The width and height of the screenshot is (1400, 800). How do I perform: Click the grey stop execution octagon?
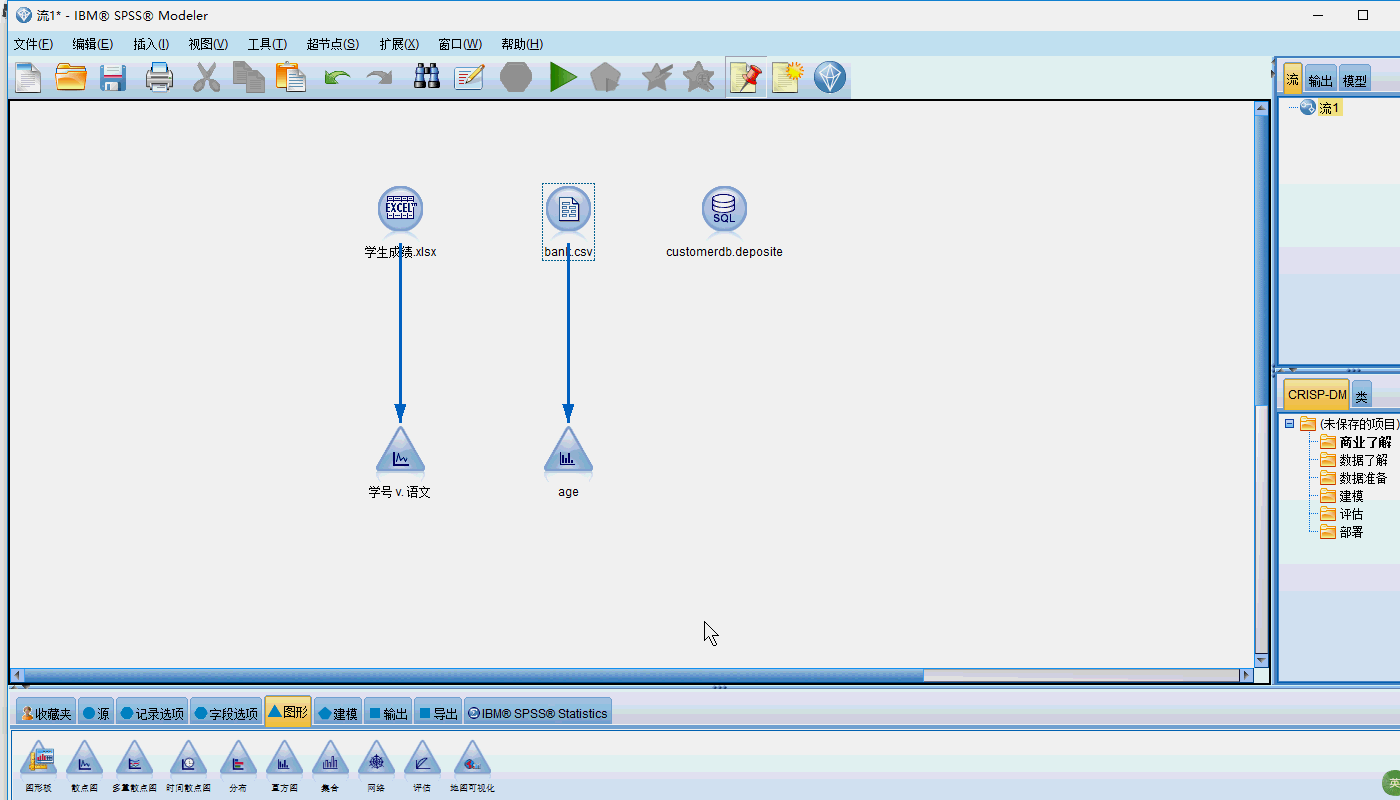pos(516,77)
